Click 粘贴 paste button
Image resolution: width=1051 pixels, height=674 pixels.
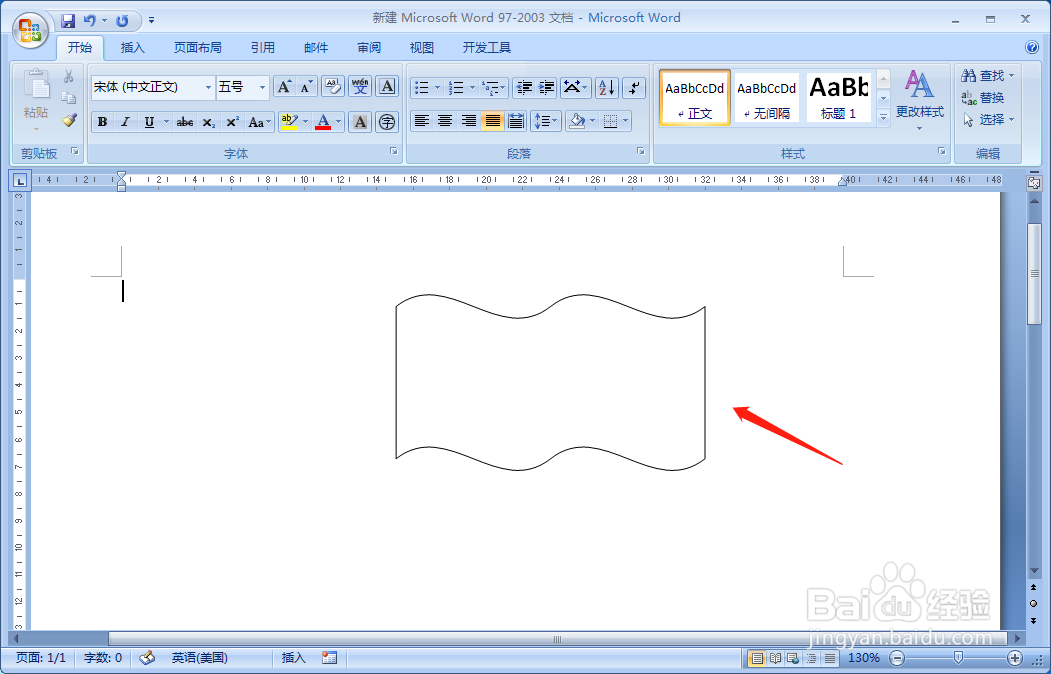[x=36, y=100]
